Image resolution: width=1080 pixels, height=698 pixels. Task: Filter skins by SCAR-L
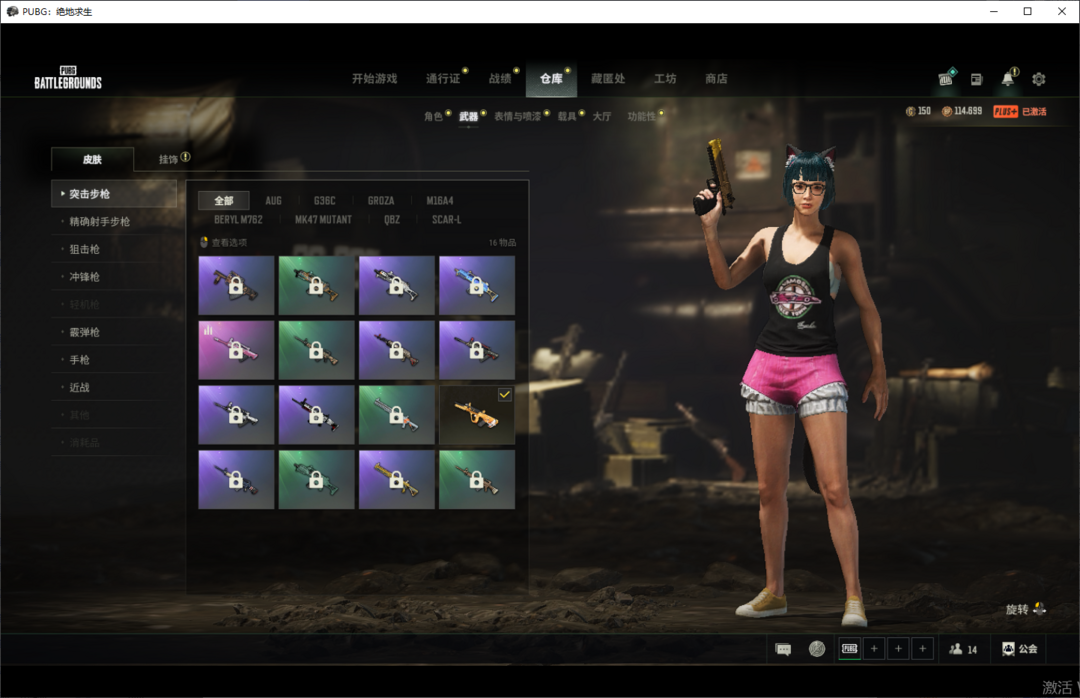point(446,220)
